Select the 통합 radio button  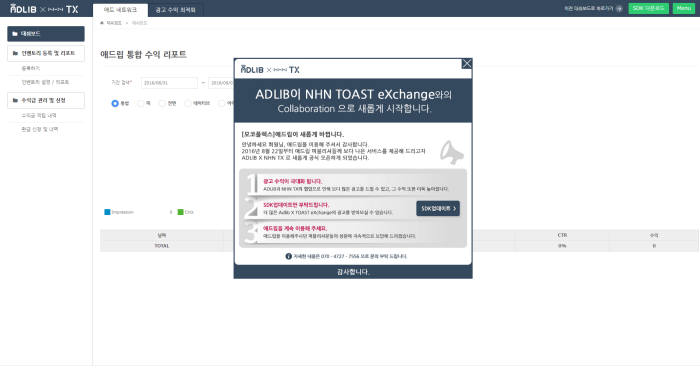115,104
